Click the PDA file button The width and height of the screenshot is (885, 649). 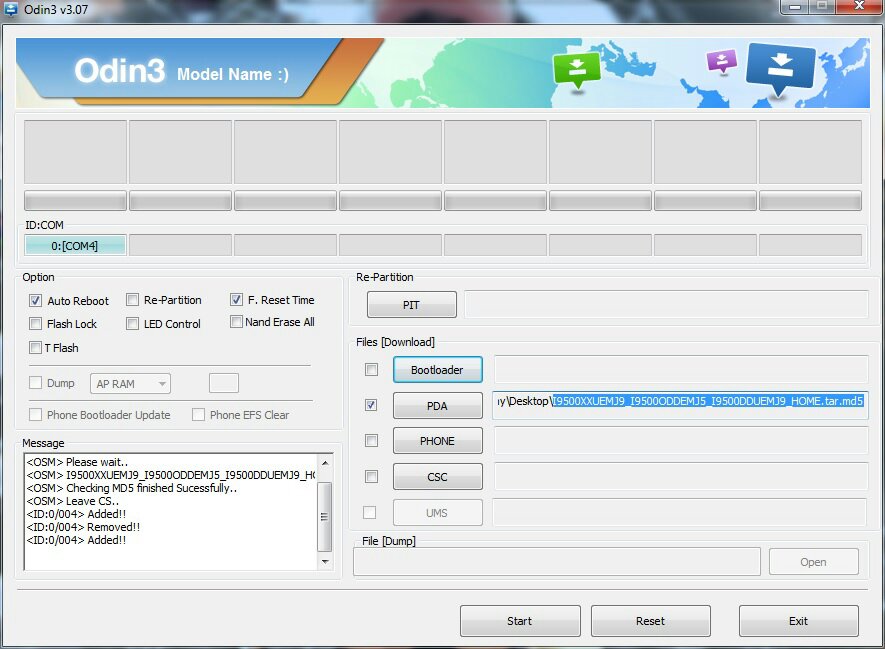[437, 406]
